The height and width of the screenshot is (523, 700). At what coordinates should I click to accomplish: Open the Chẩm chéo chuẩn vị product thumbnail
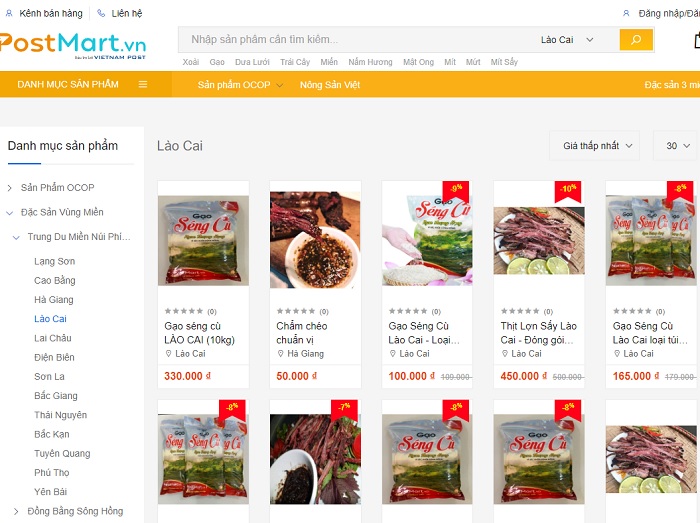[315, 240]
